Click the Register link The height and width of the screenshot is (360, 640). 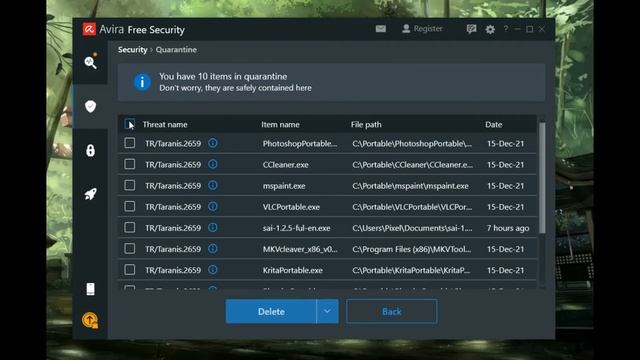click(422, 29)
